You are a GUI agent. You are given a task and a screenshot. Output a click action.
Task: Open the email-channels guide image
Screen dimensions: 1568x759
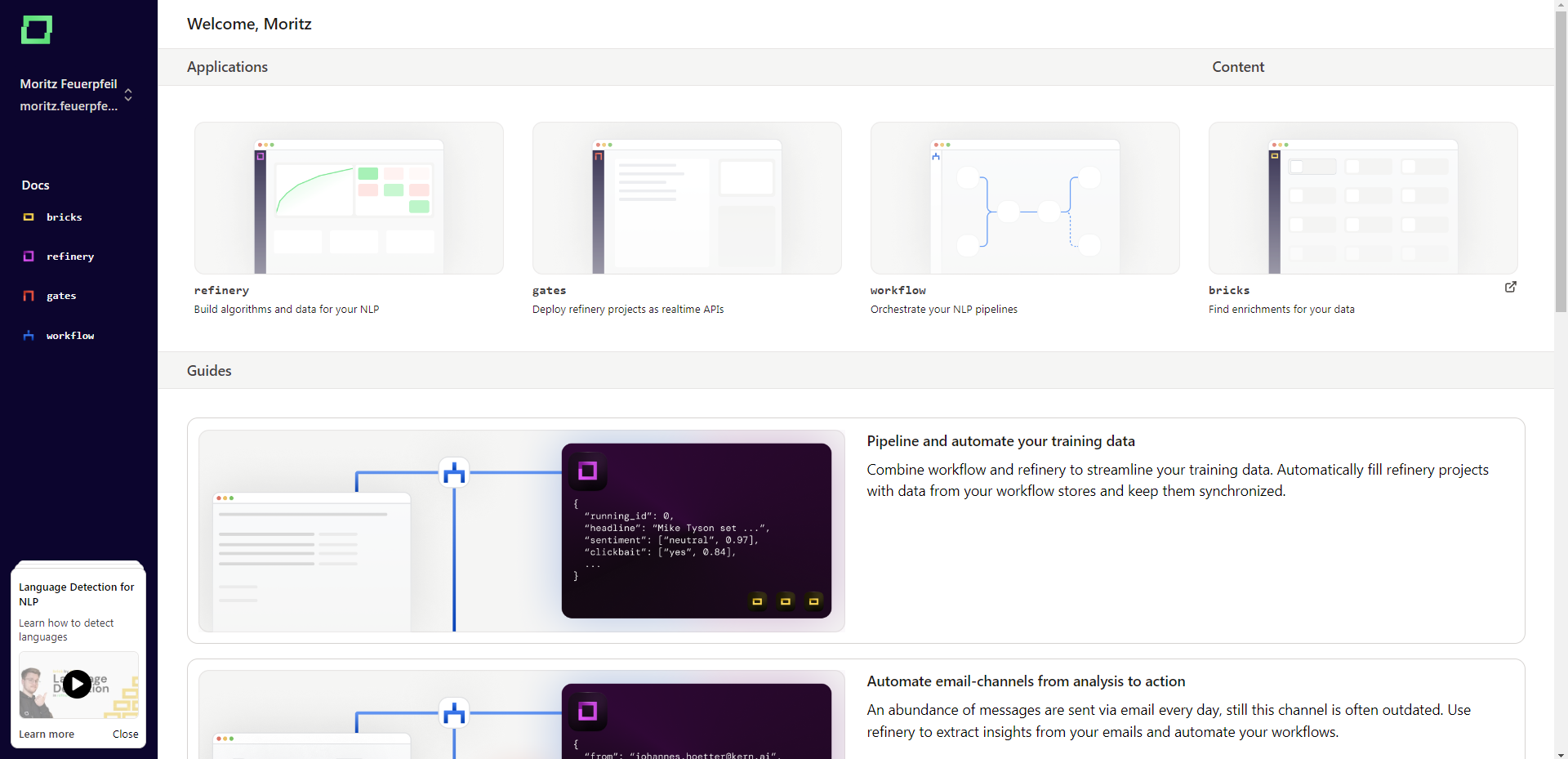[x=522, y=715]
